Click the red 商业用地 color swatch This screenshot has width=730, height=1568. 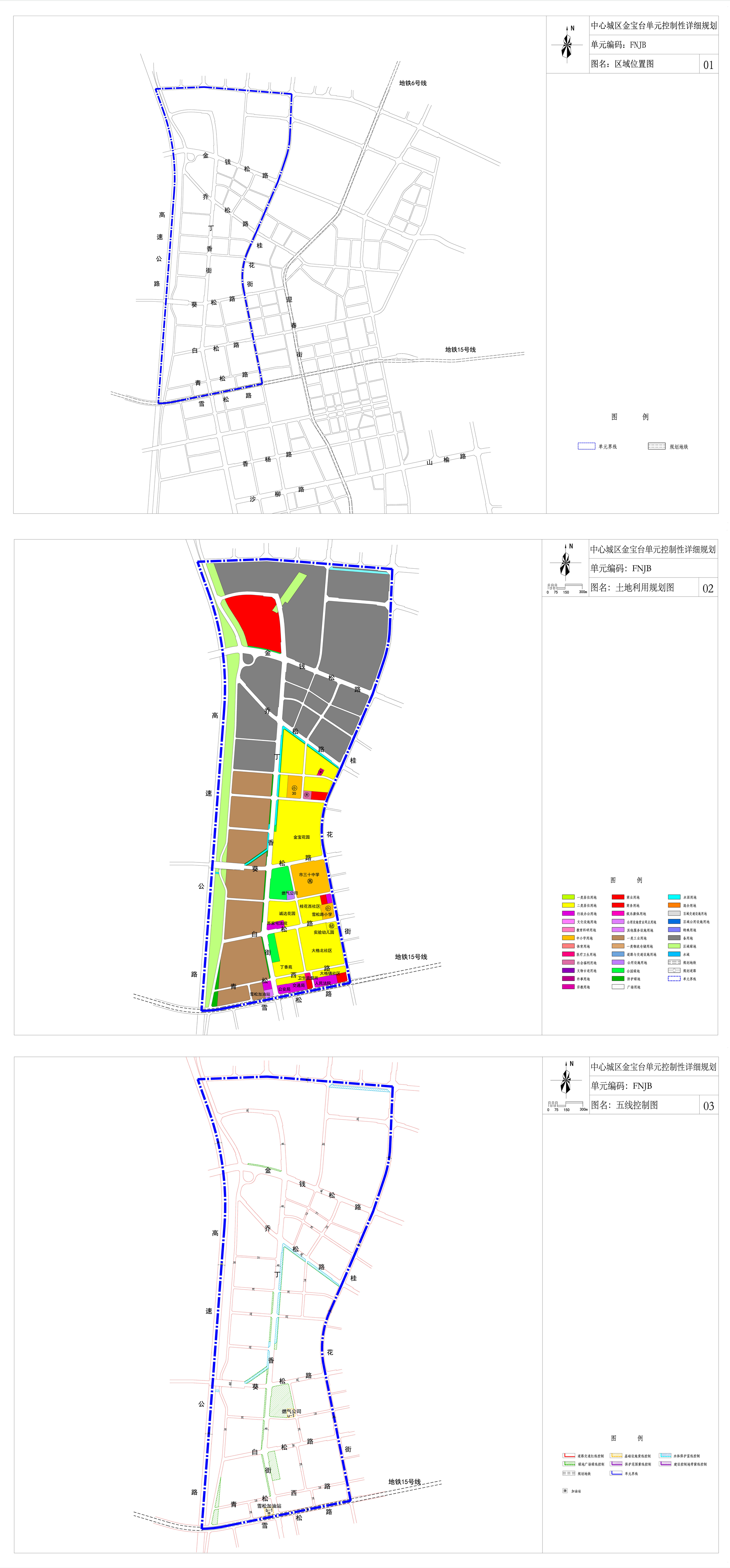click(x=618, y=897)
